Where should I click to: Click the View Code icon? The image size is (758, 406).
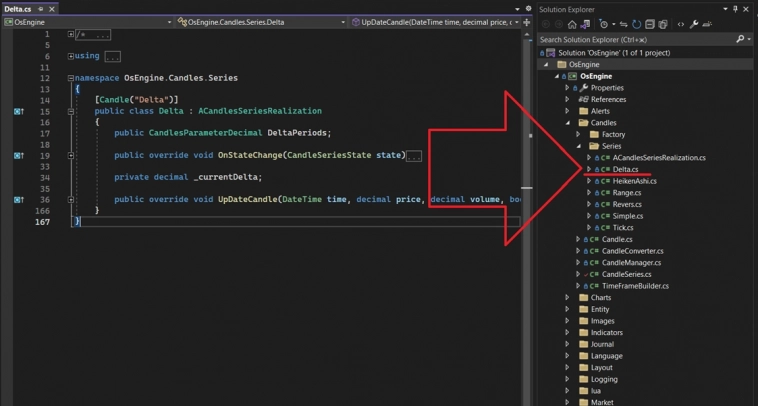point(681,24)
